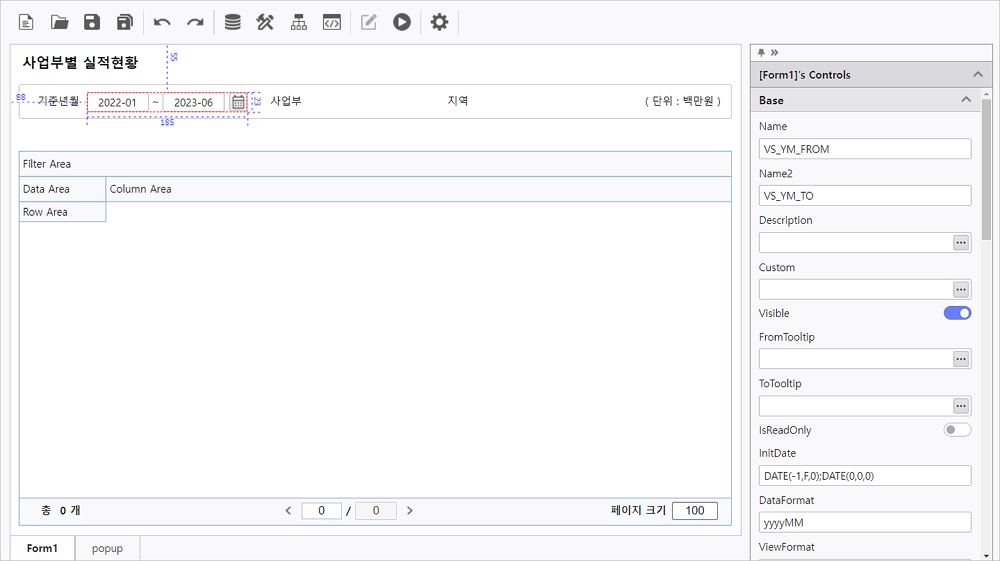Screen dimensions: 1000x561
Task: Open a file with the folder icon
Action: pyautogui.click(x=60, y=22)
